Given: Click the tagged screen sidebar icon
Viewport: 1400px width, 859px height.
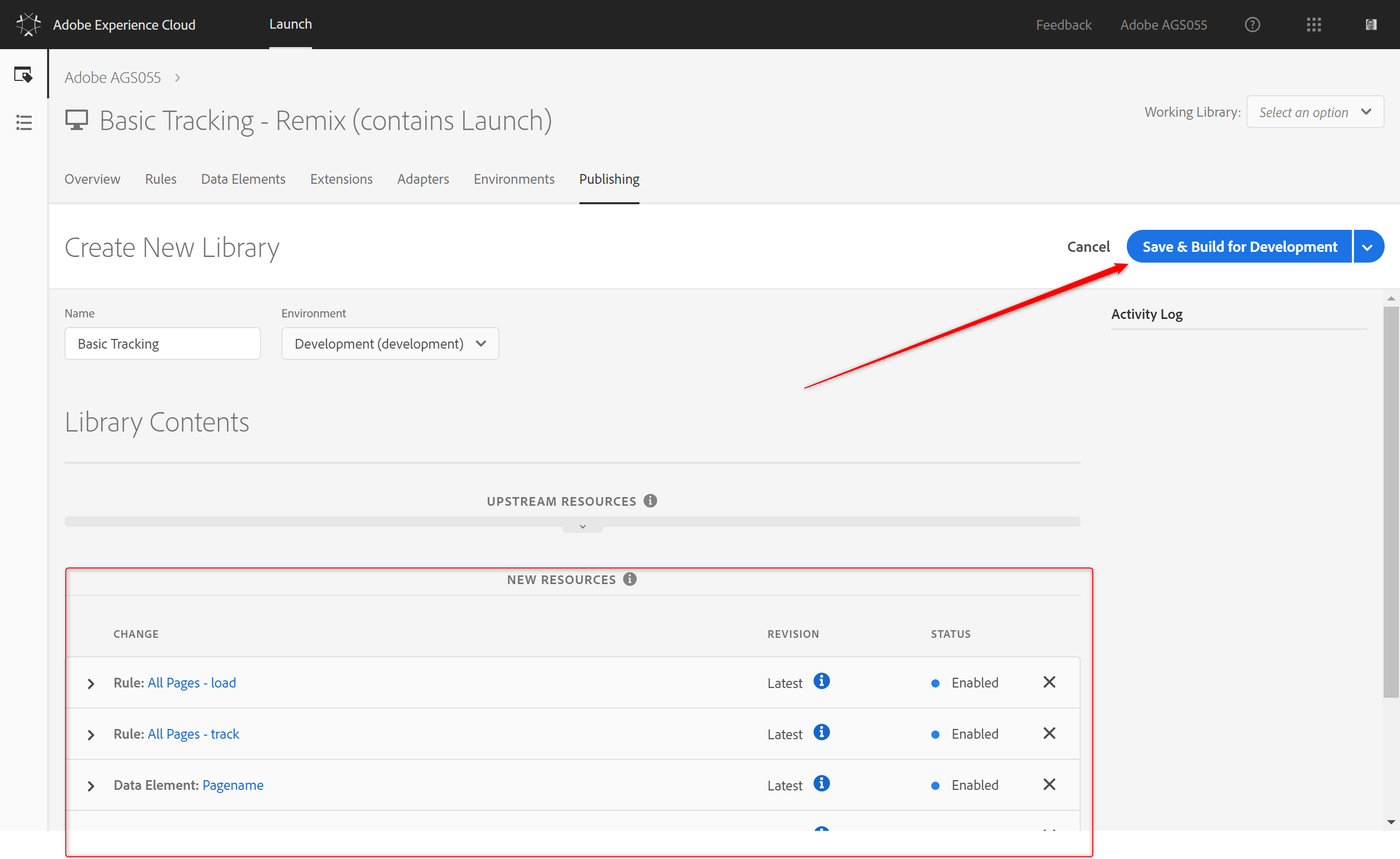Looking at the screenshot, I should click(24, 74).
